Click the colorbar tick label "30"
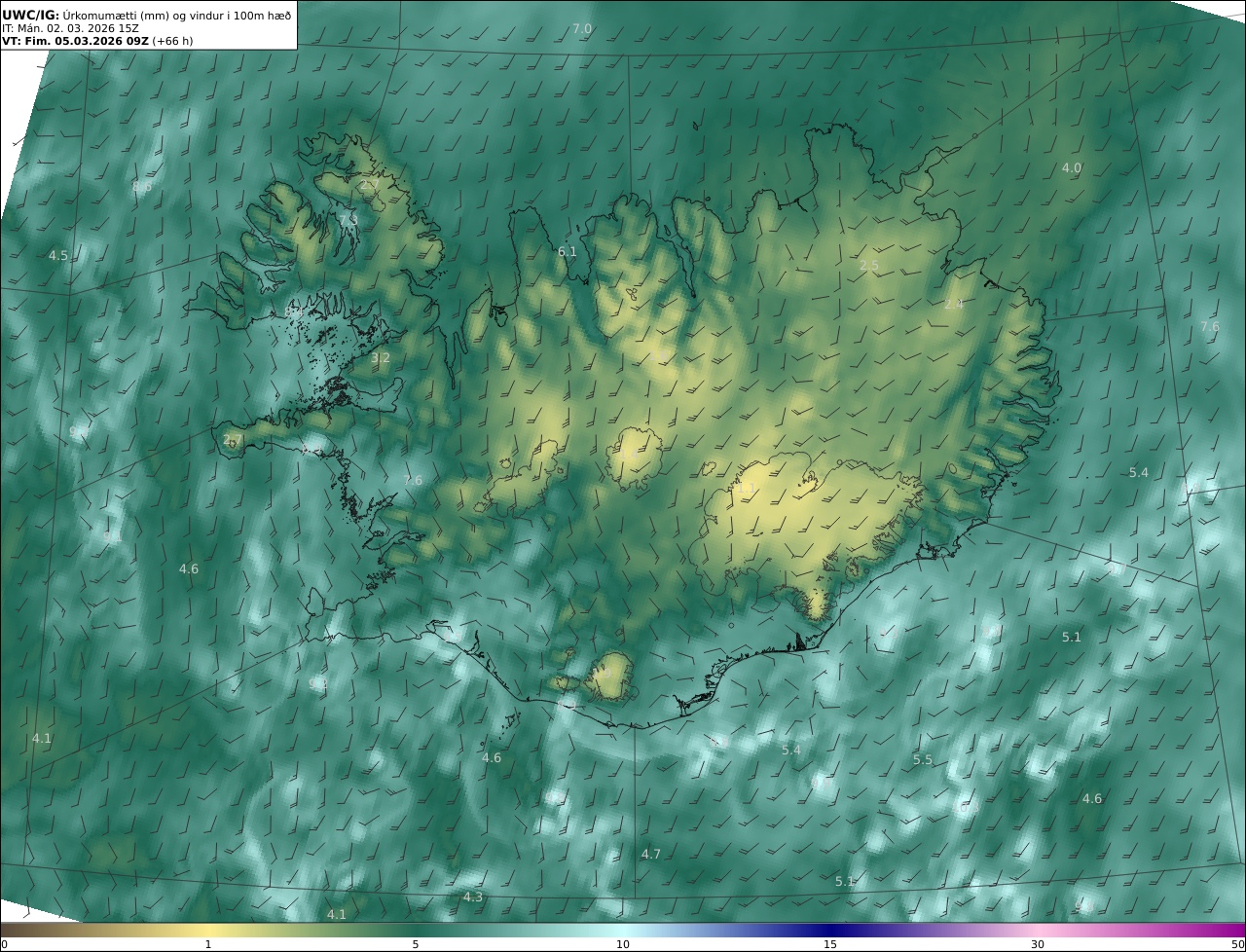The height and width of the screenshot is (952, 1246). click(1038, 944)
